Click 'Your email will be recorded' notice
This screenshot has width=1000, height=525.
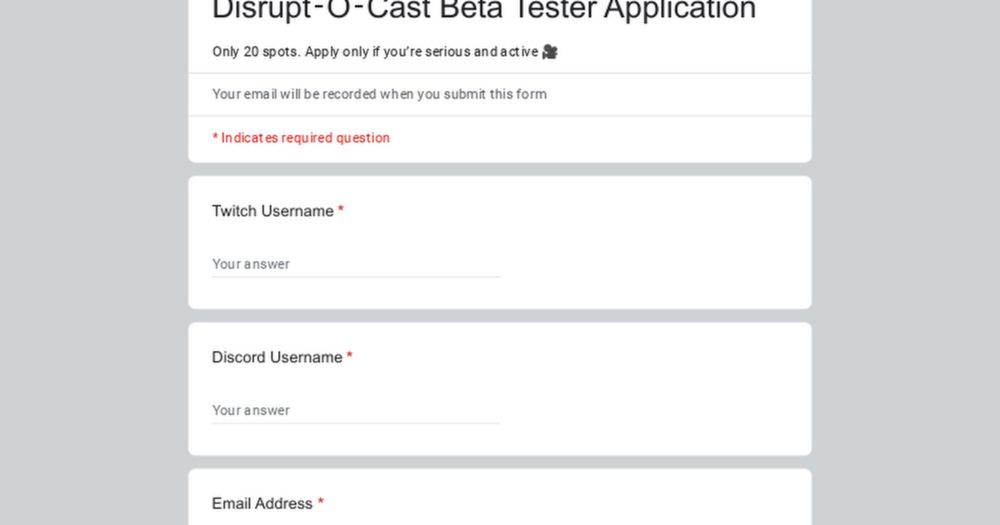point(379,94)
